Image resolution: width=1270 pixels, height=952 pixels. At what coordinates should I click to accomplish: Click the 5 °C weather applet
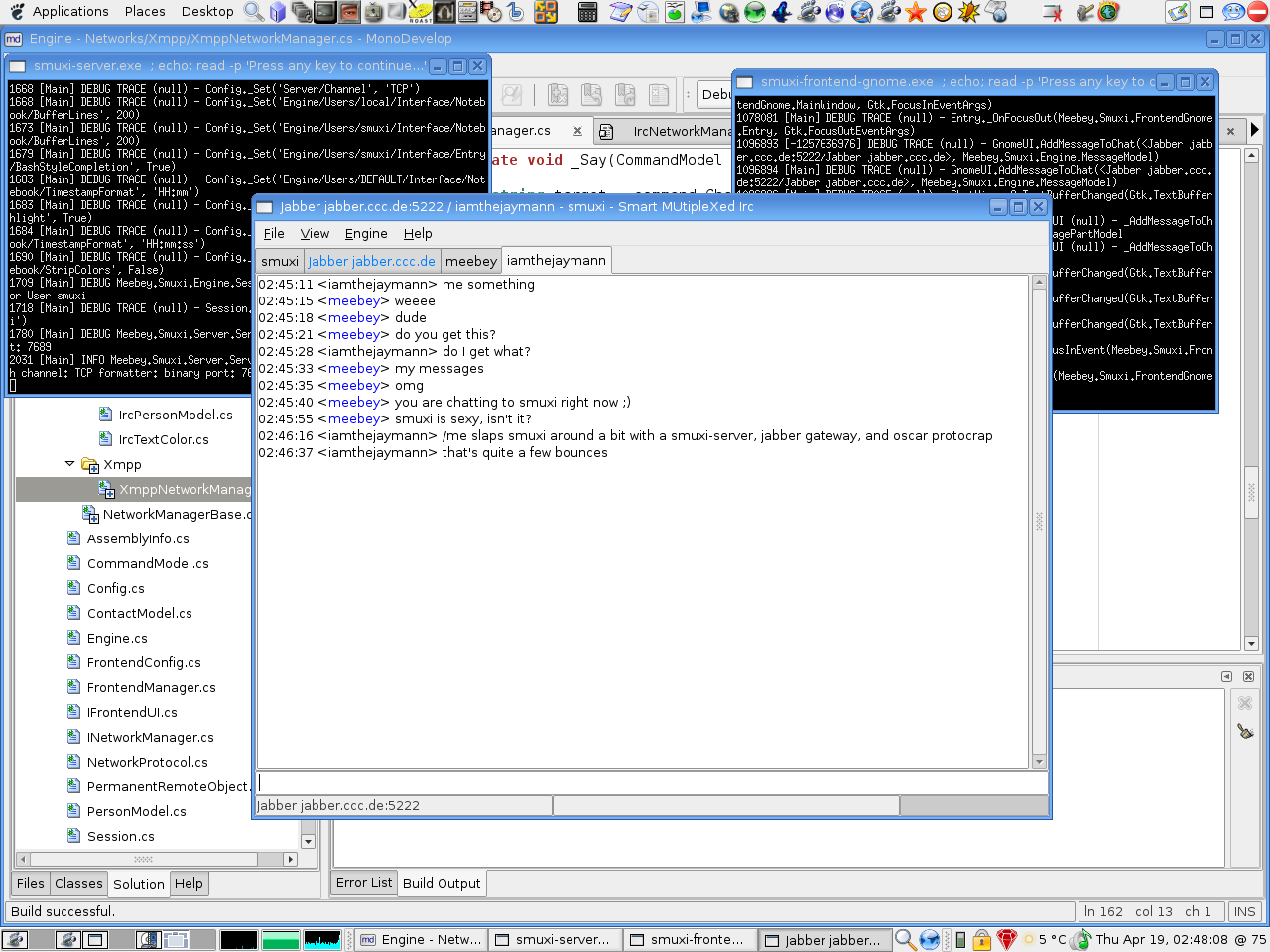coord(1045,939)
